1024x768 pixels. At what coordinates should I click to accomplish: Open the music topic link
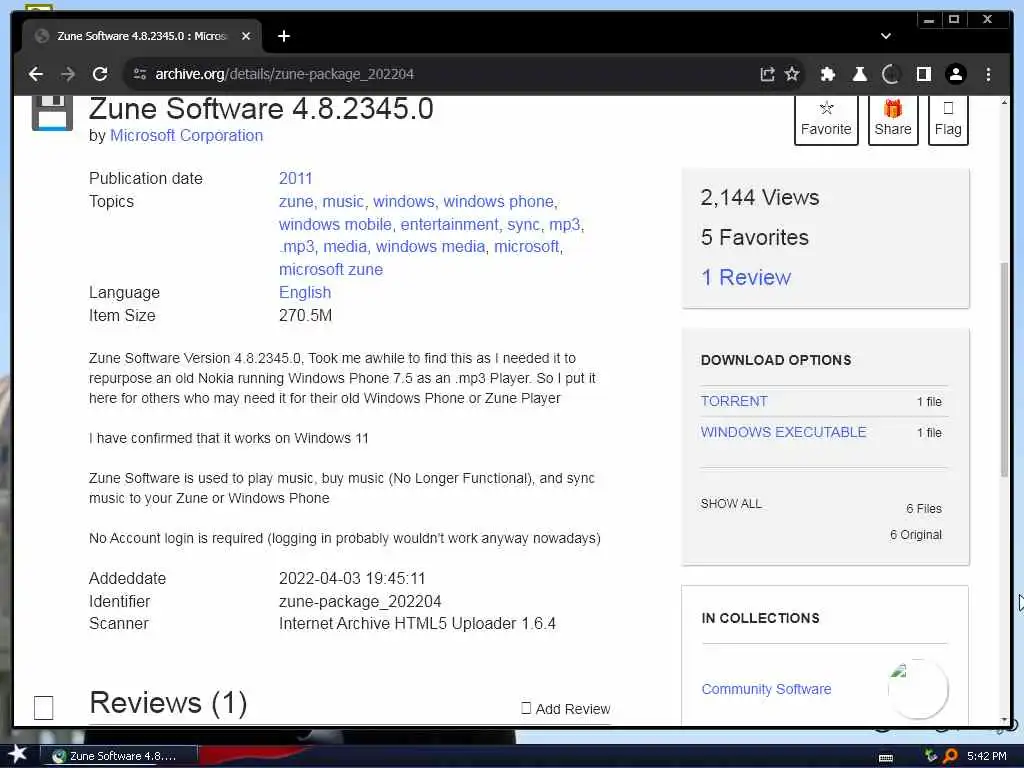[x=343, y=202]
